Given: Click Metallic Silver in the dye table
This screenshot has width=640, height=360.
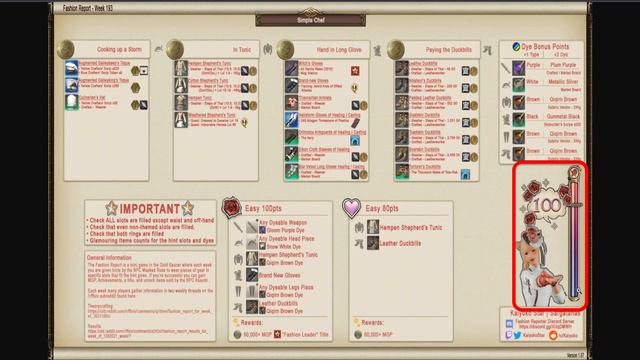Looking at the screenshot, I should point(563,82).
